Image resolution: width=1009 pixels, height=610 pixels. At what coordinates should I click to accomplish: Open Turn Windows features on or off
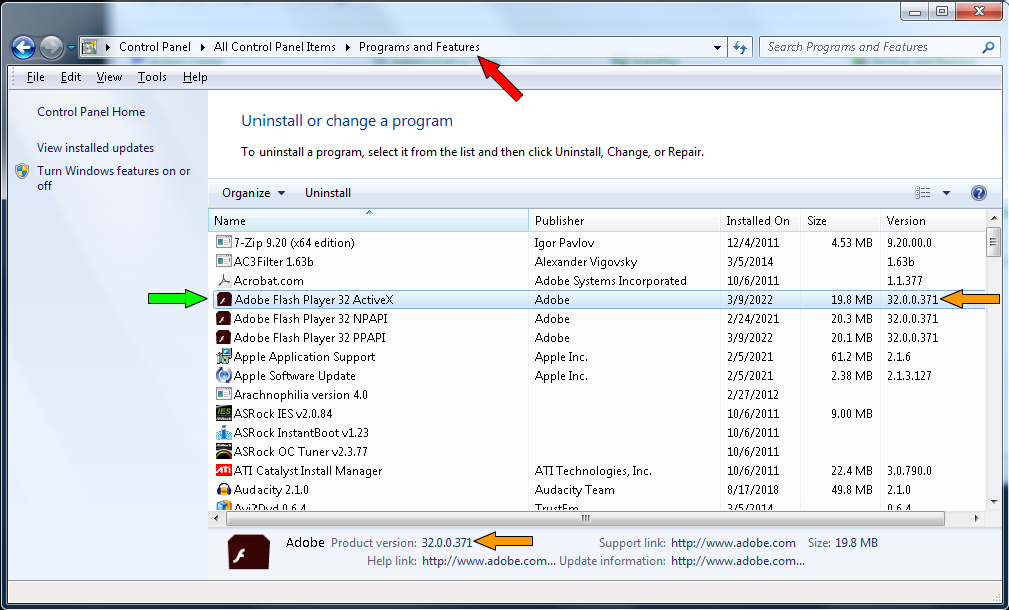pyautogui.click(x=113, y=178)
